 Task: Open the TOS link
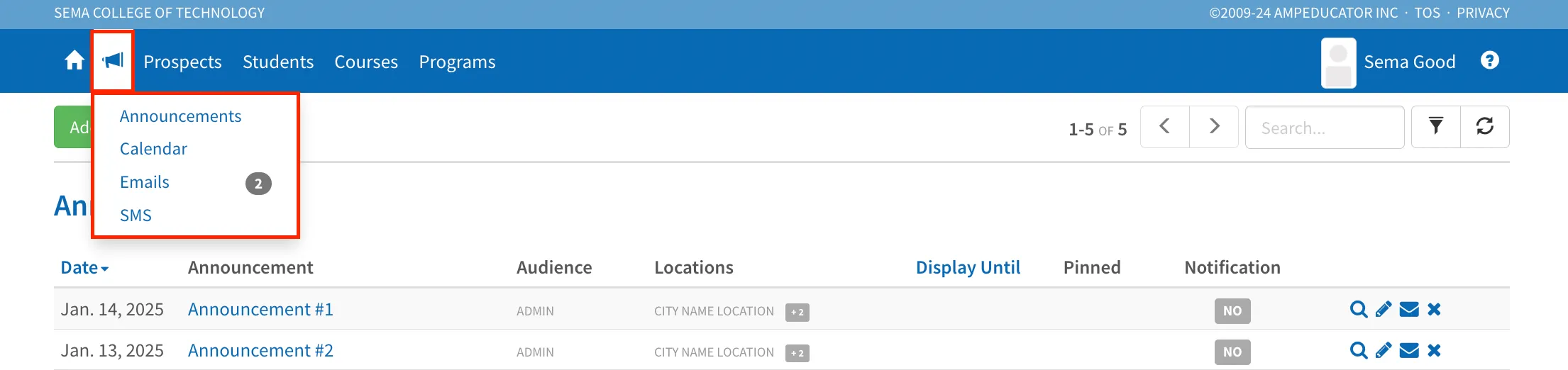tap(1428, 13)
